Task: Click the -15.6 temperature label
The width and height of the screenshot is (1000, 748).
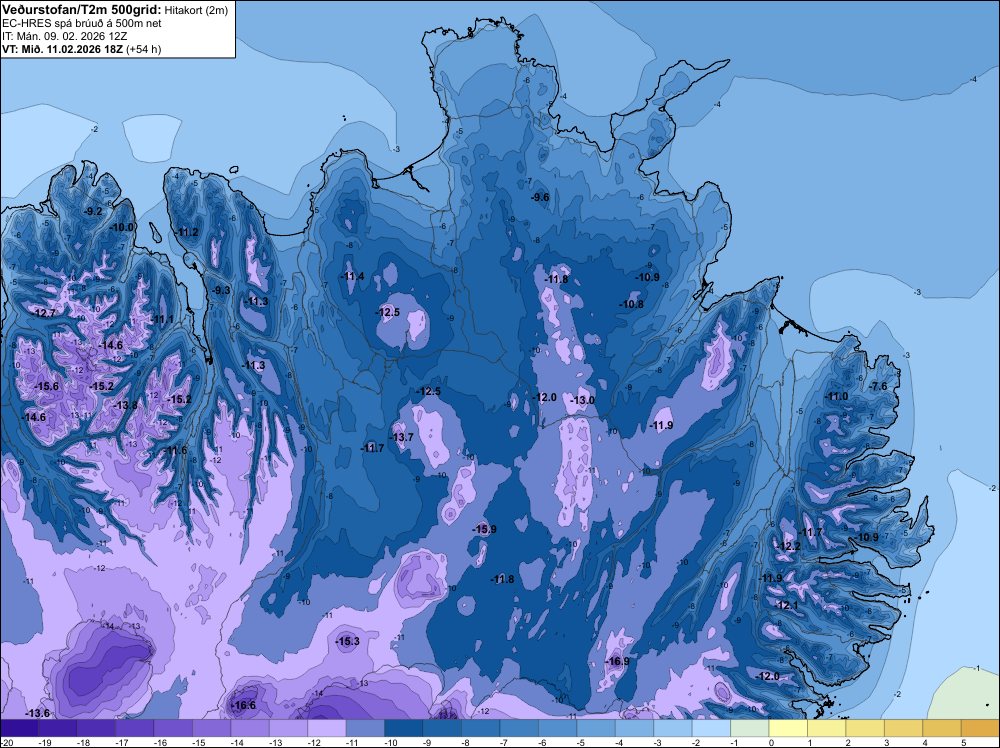Action: [47, 386]
